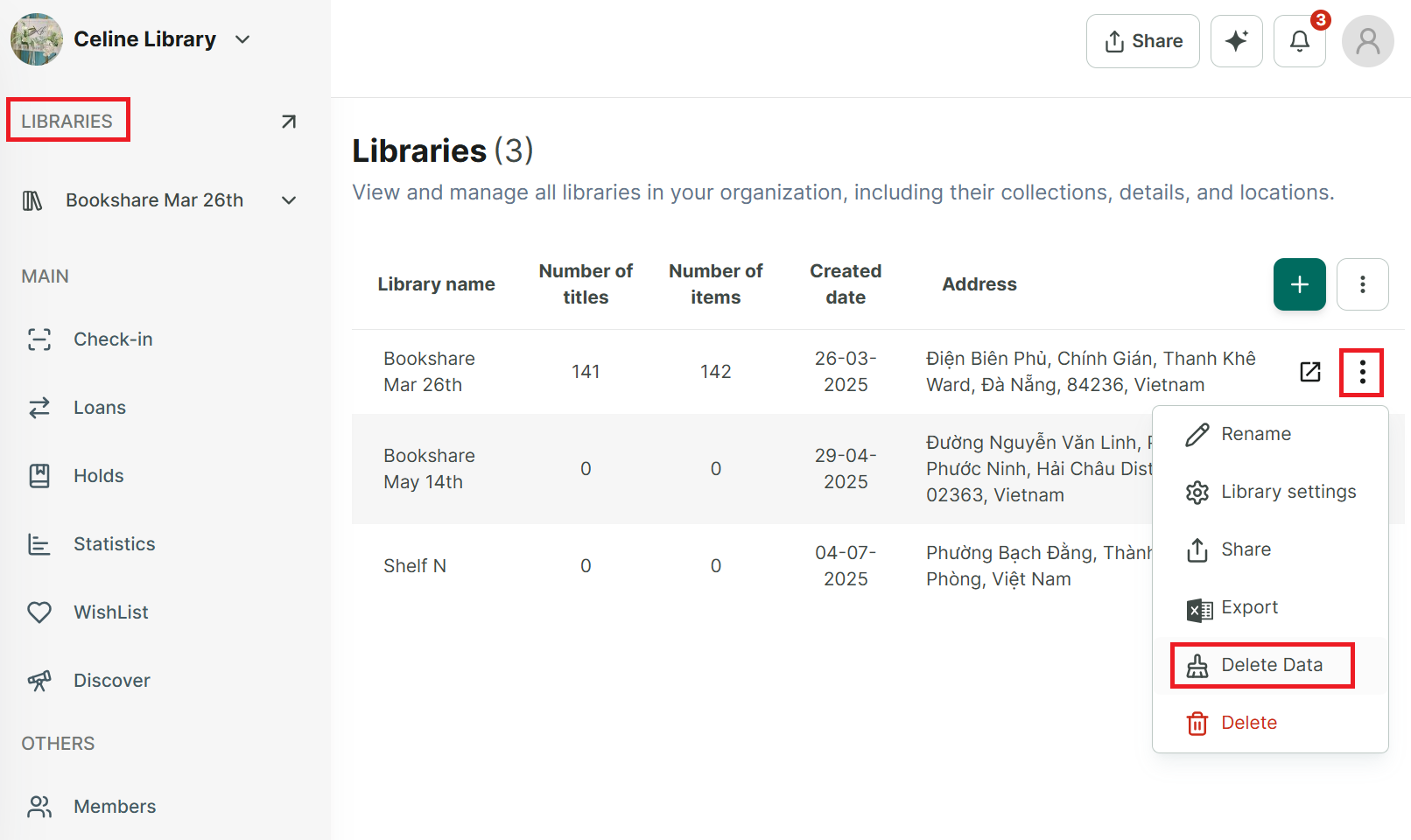Click LIBRARIES heading in sidebar
The width and height of the screenshot is (1411, 840).
tap(67, 121)
